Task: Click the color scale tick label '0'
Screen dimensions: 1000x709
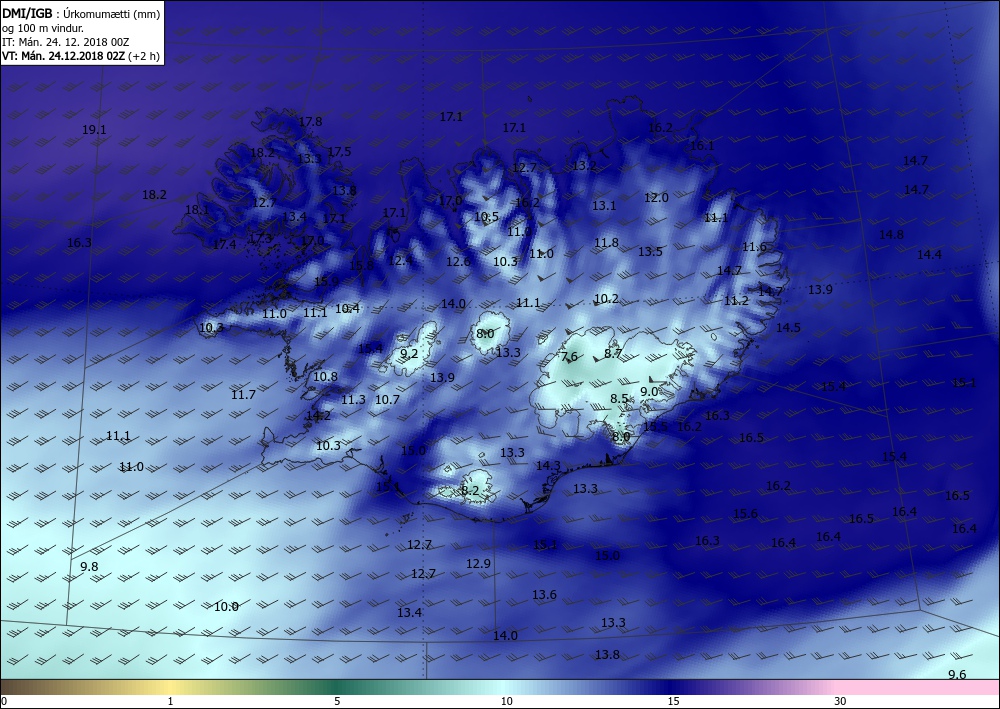Action: click(x=4, y=702)
